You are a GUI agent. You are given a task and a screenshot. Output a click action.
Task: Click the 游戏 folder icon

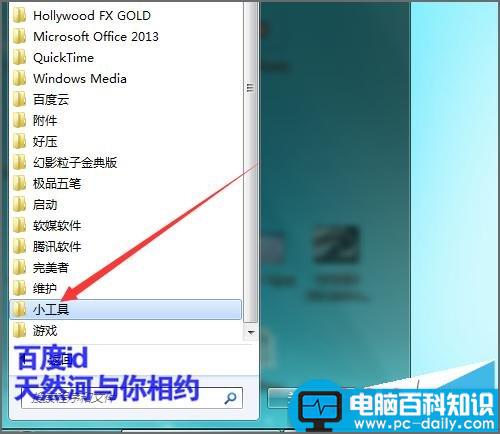[19, 330]
